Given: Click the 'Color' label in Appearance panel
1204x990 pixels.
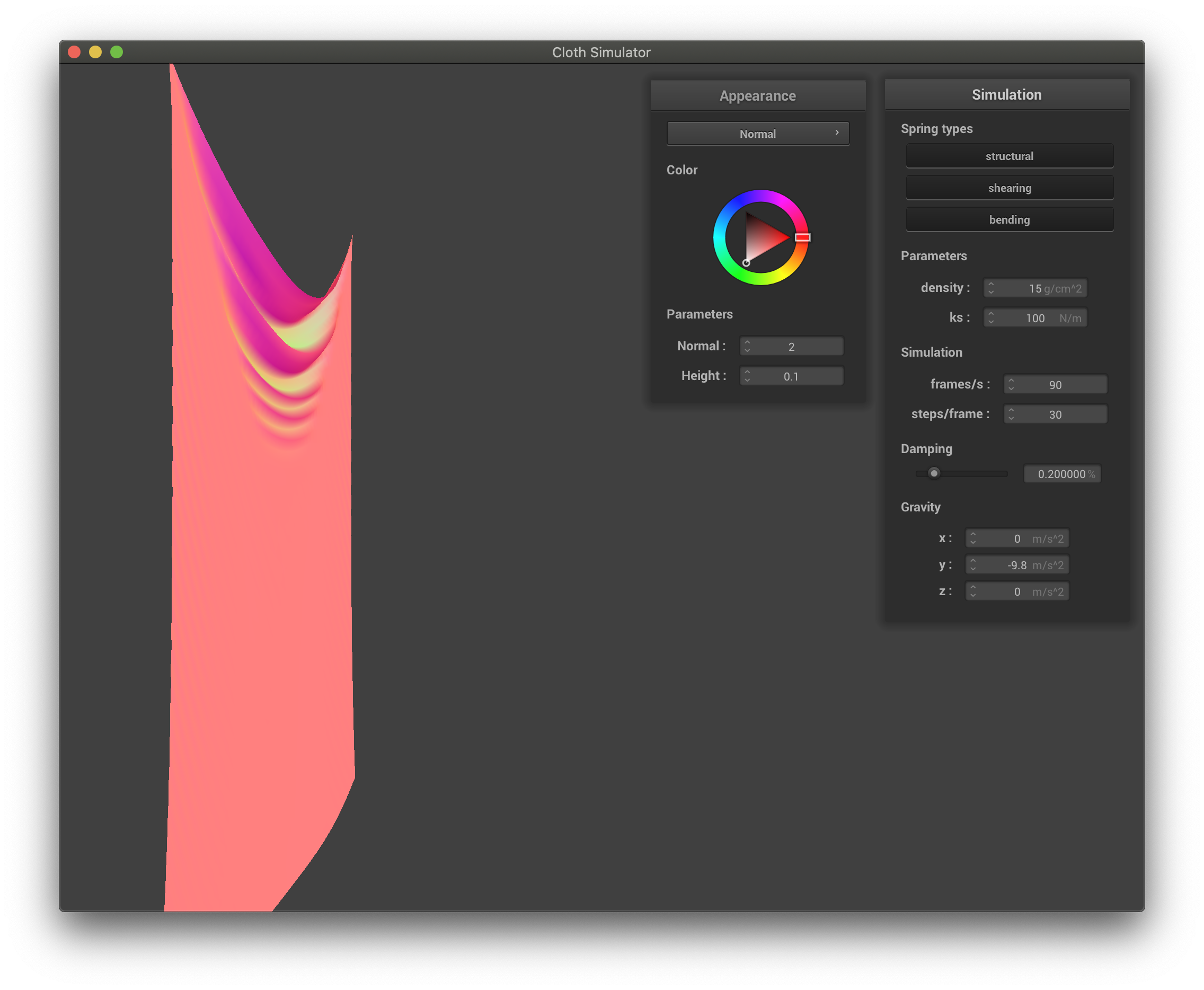Looking at the screenshot, I should pos(682,170).
